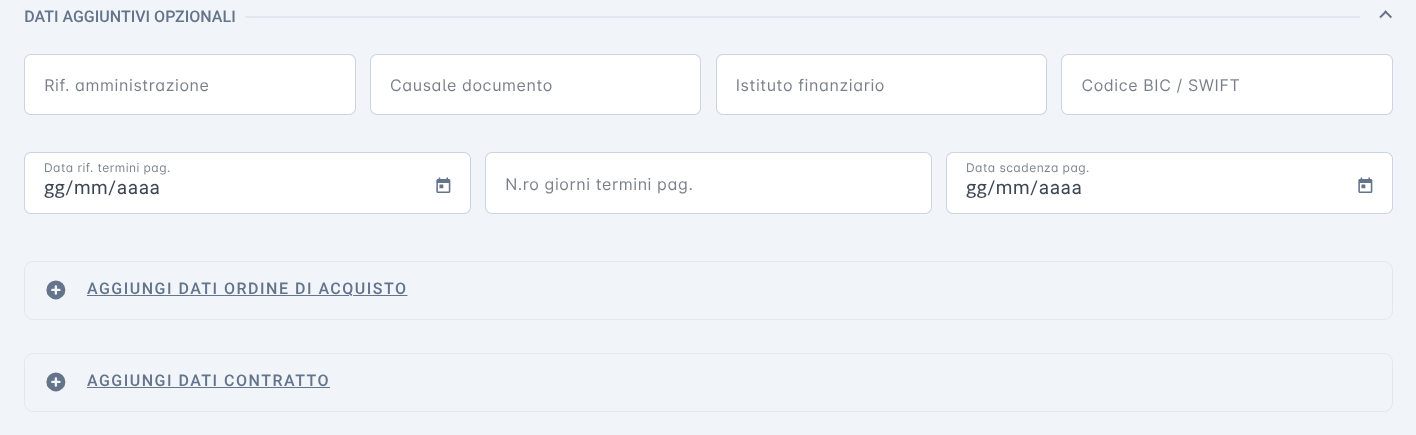Focus the Rif. amministrazione field

pyautogui.click(x=190, y=85)
